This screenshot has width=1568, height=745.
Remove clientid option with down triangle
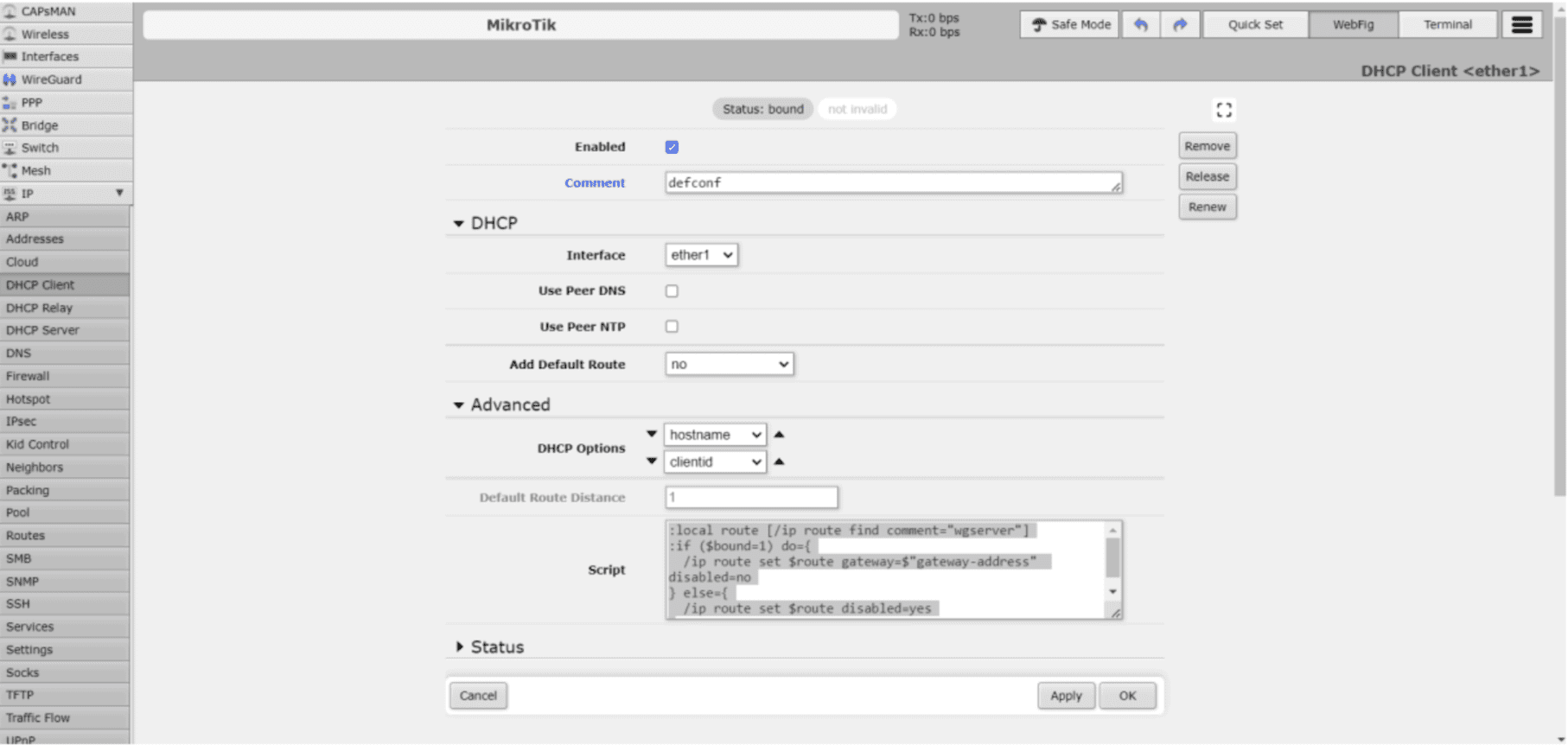652,462
